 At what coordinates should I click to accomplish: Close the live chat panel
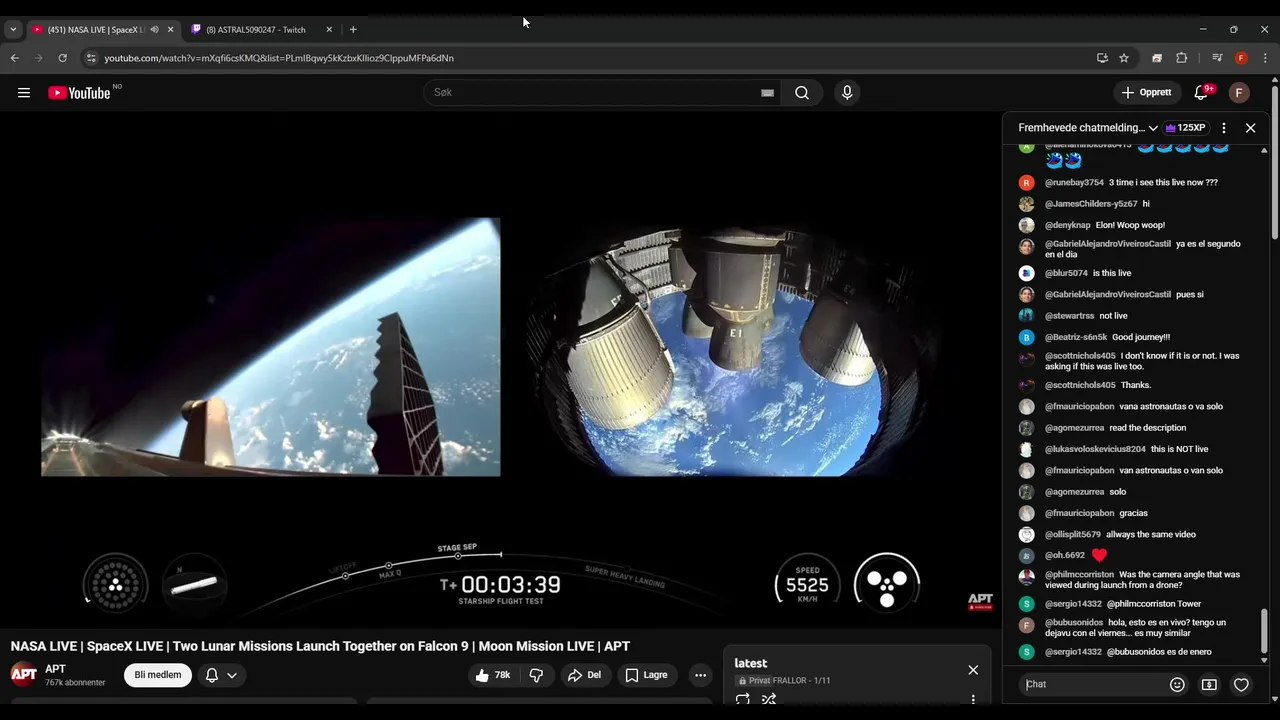[1250, 128]
